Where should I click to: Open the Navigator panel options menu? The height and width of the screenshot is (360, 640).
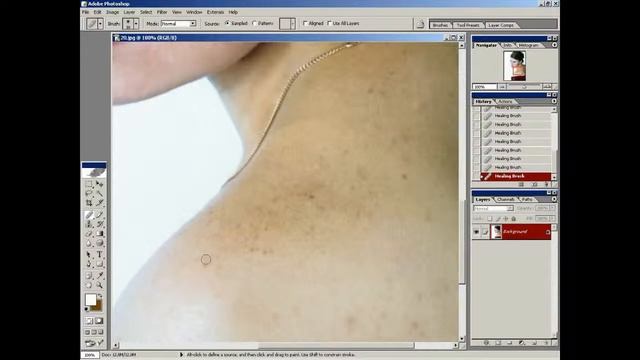[x=554, y=45]
